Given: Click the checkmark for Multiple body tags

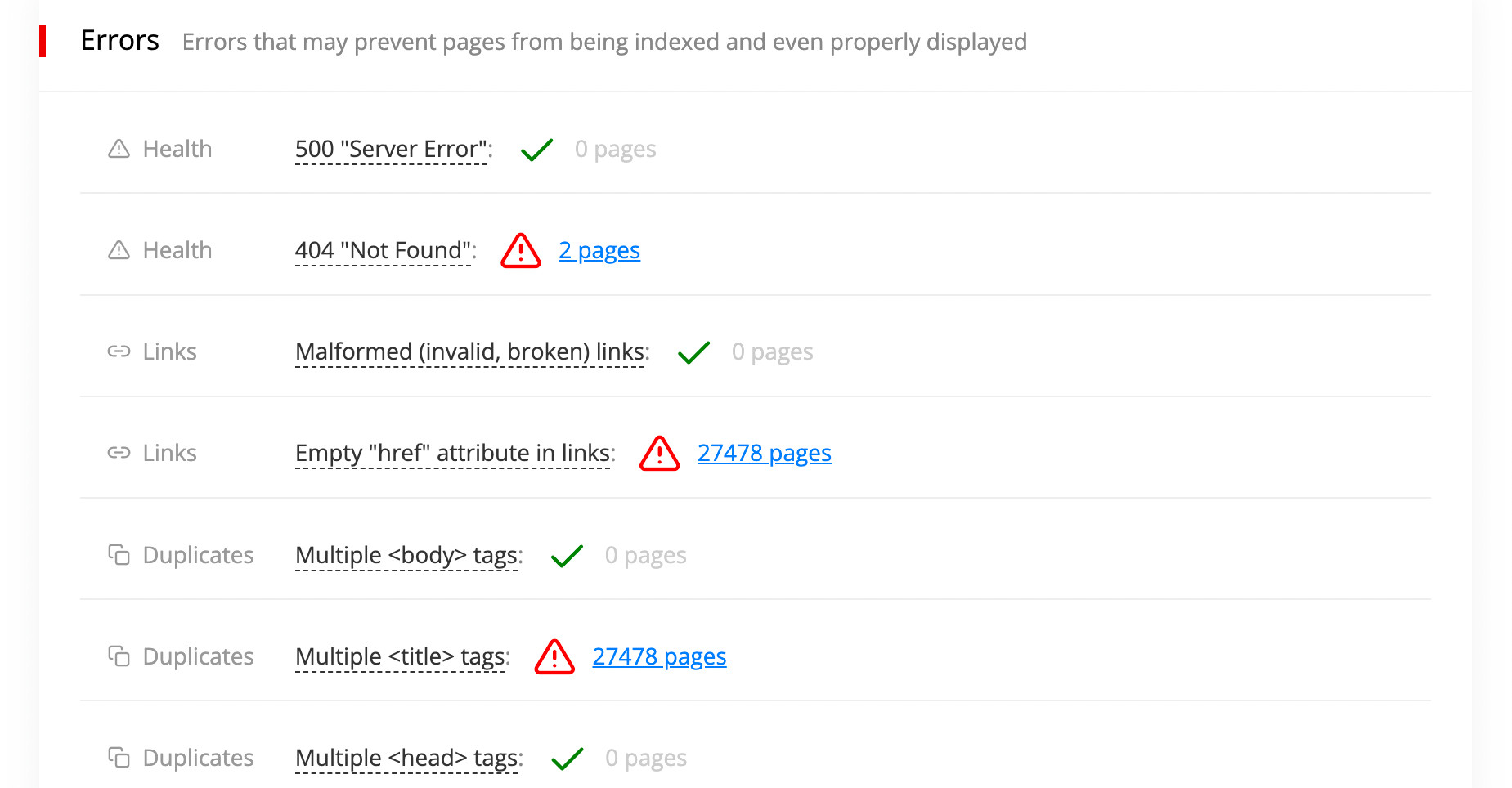Looking at the screenshot, I should 567,556.
